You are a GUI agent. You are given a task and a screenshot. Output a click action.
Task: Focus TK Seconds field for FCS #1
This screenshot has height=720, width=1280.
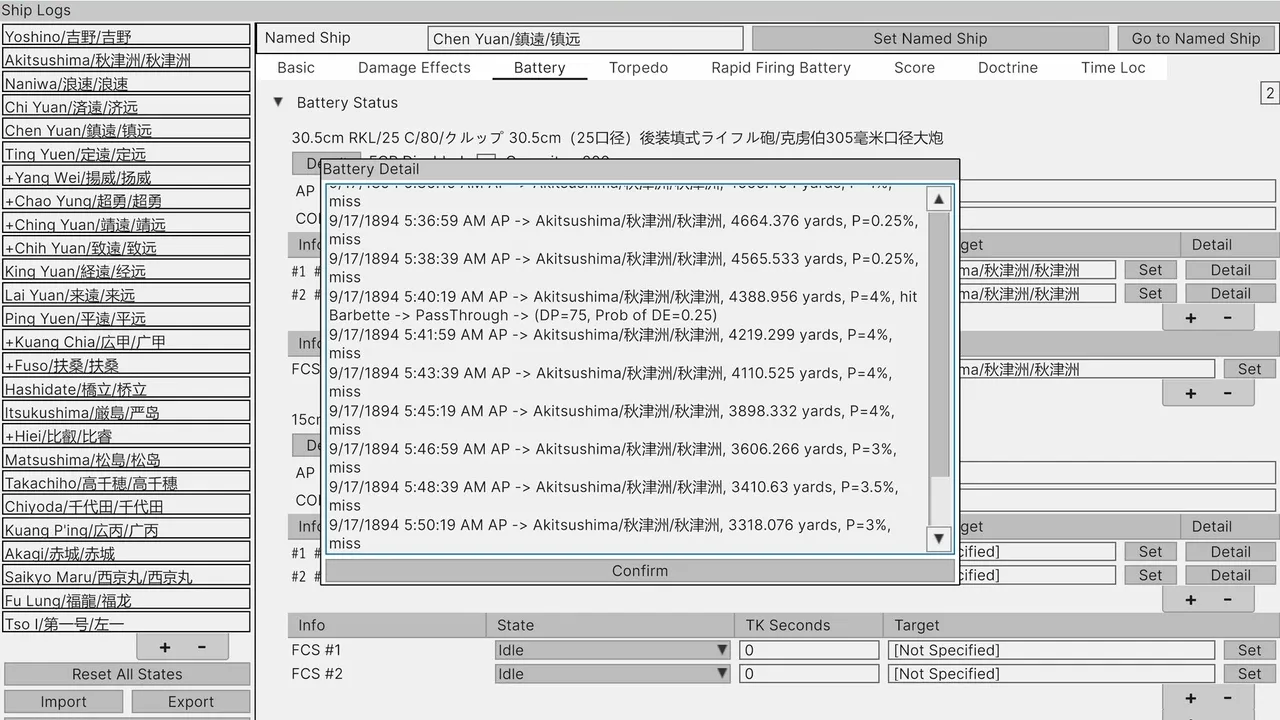click(810, 650)
